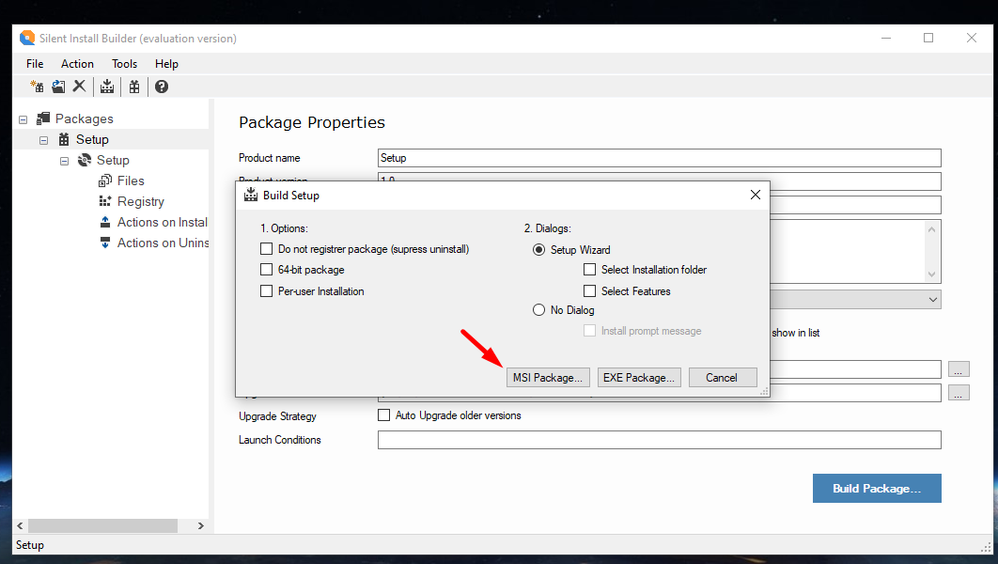
Task: Open the Action menu
Action: click(77, 64)
